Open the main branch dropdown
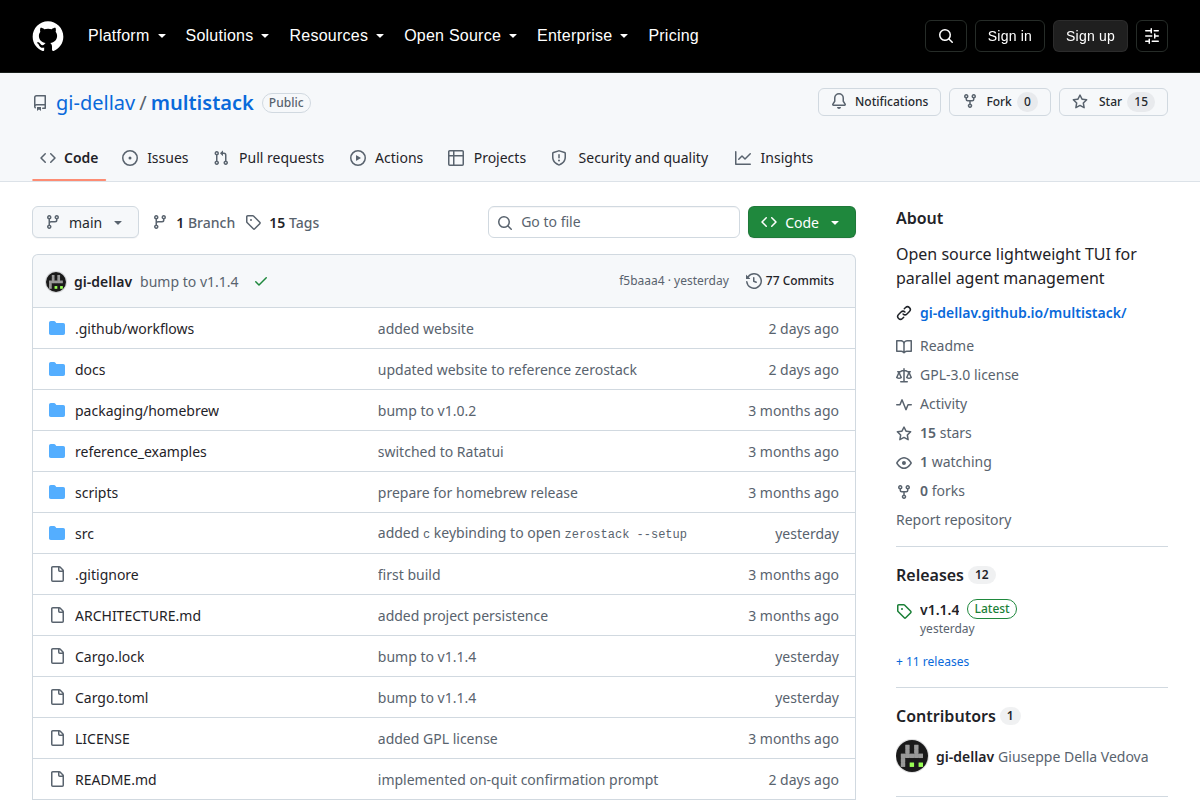The width and height of the screenshot is (1200, 800). 85,222
